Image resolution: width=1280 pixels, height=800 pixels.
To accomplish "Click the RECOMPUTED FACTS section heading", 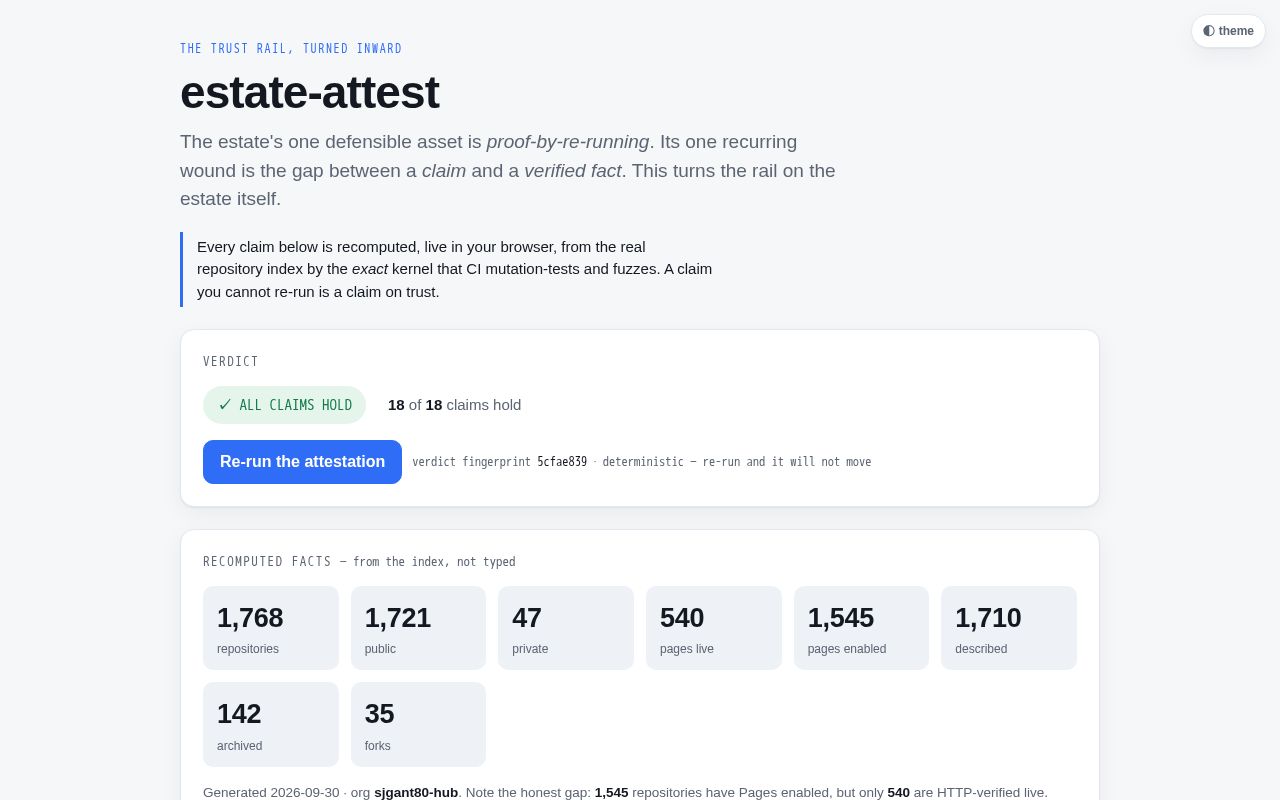I will tap(267, 562).
